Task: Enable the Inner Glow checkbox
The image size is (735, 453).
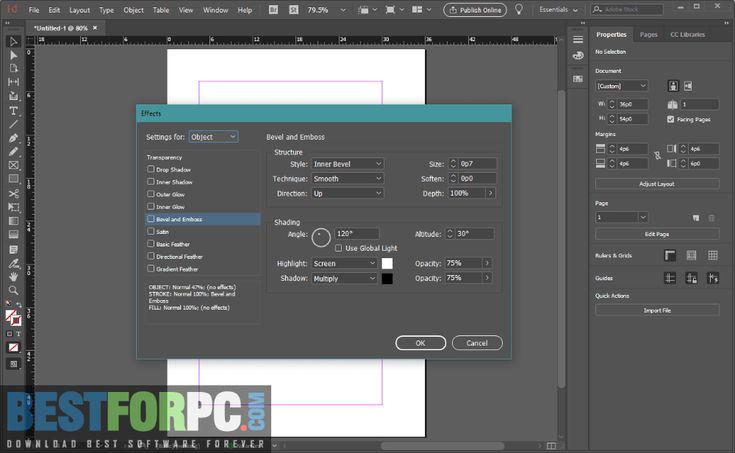Action: pos(150,206)
